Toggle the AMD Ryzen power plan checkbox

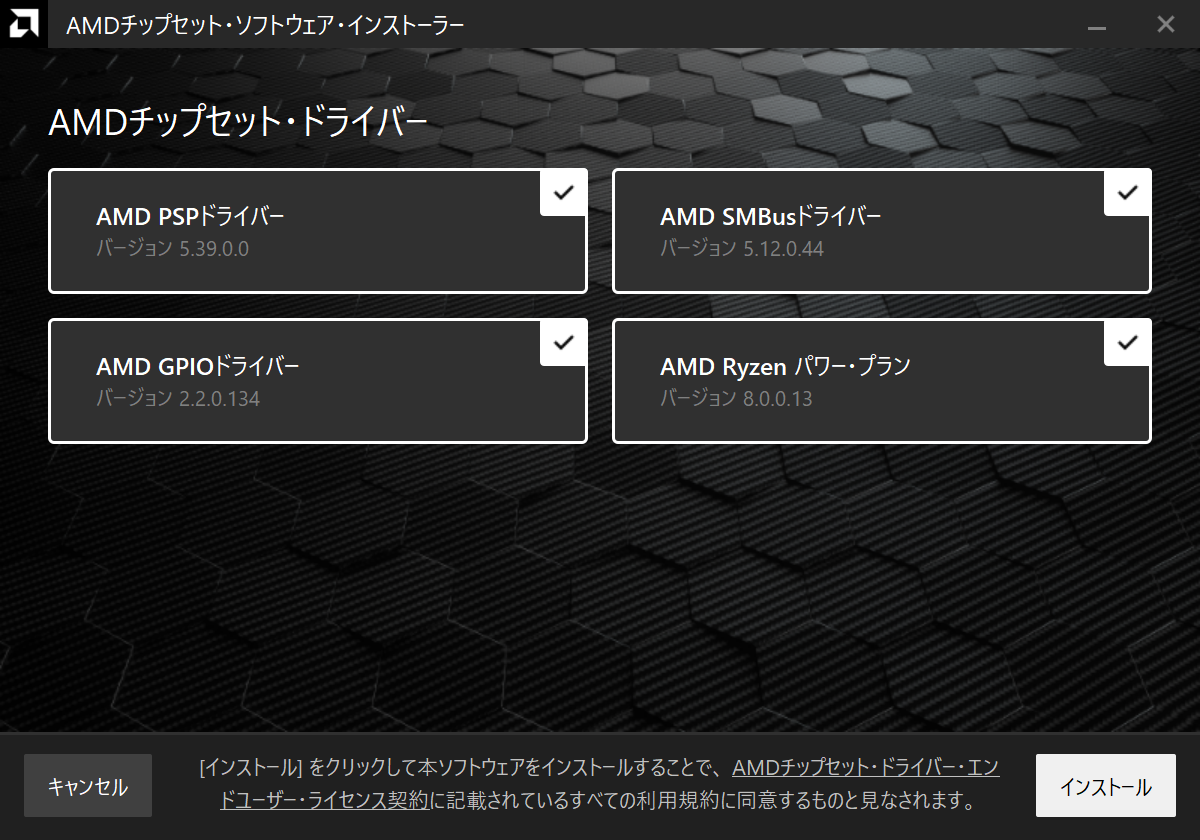point(1128,343)
